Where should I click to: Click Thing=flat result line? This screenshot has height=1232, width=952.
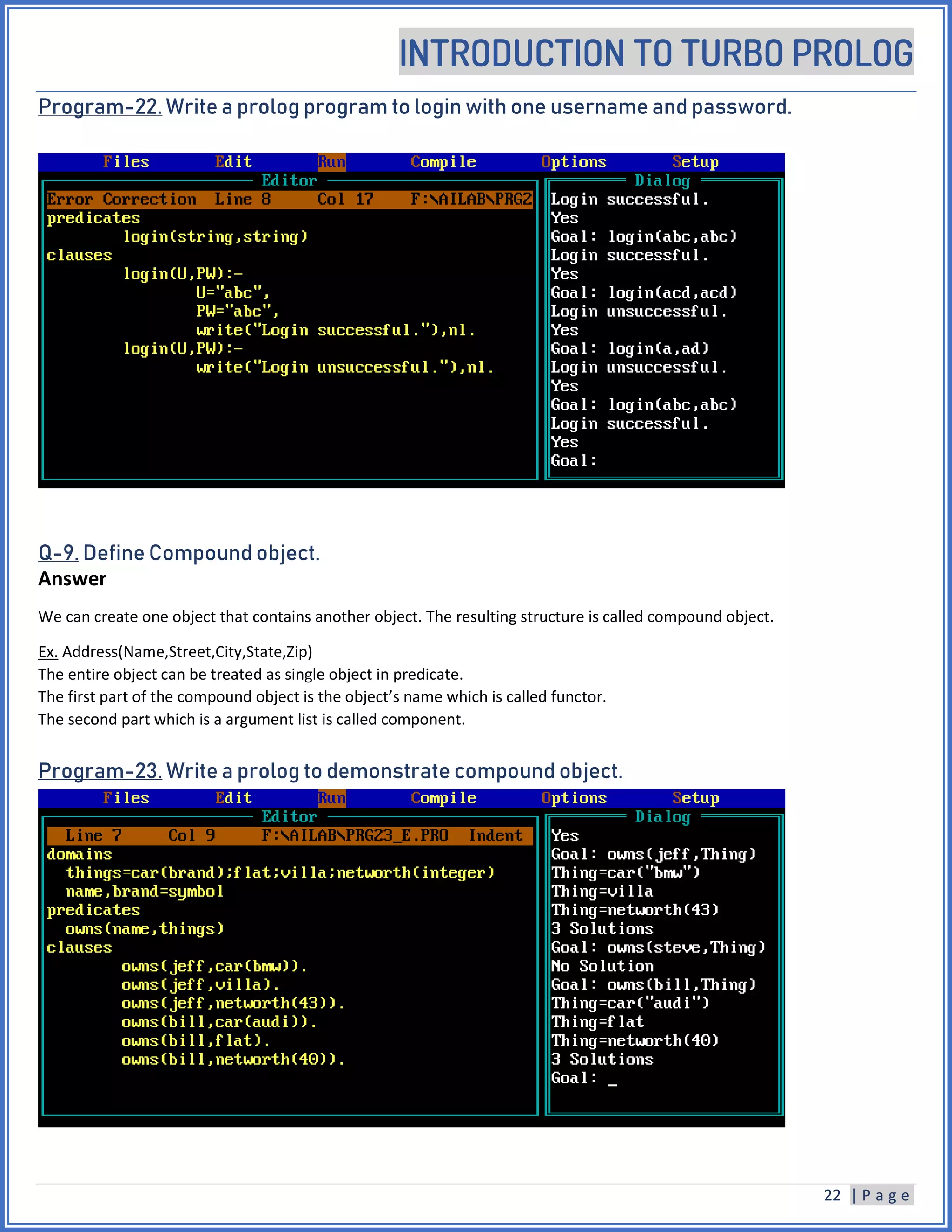(x=597, y=1021)
